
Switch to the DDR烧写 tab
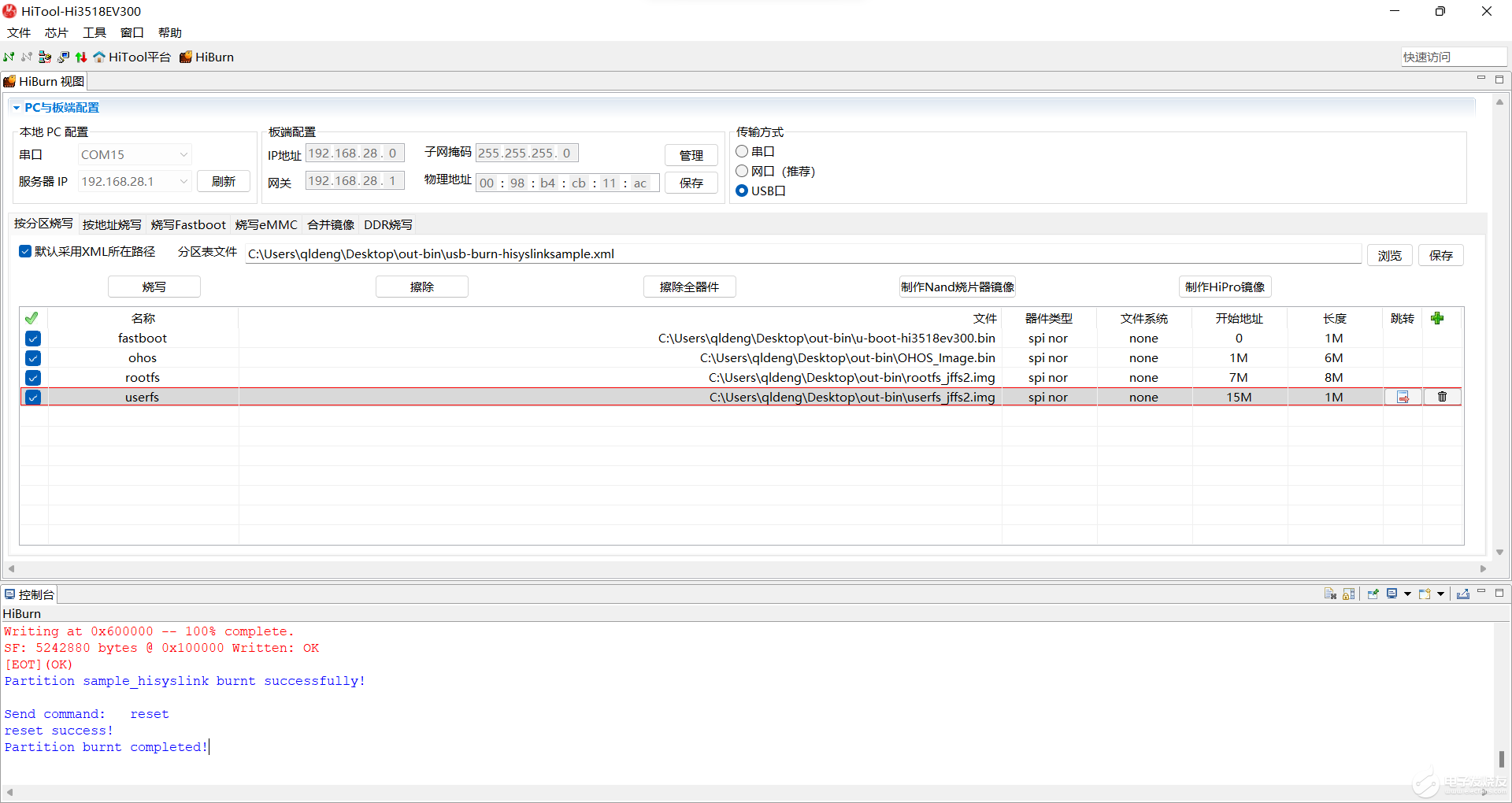388,224
